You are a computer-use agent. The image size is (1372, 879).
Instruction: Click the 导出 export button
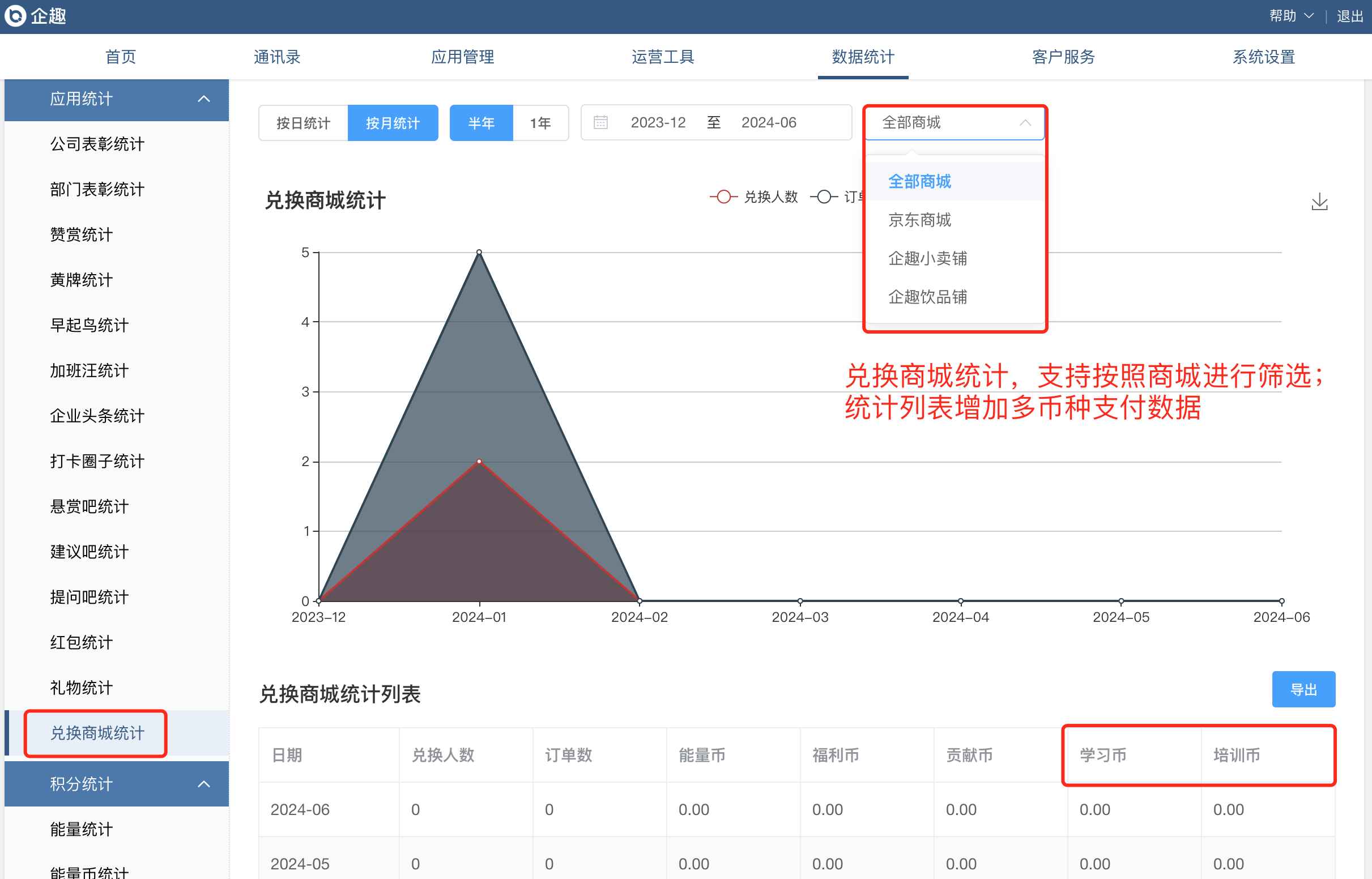pos(1303,689)
